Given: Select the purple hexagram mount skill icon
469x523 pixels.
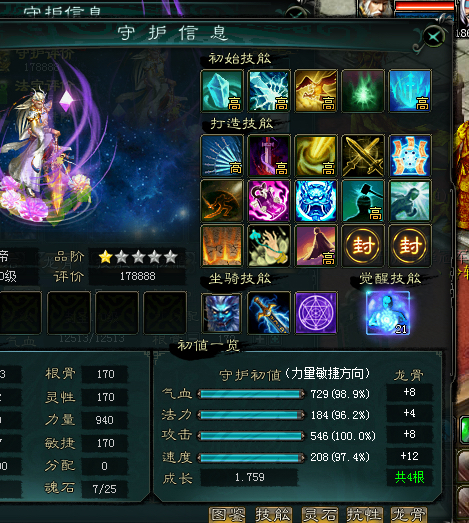Looking at the screenshot, I should (316, 313).
